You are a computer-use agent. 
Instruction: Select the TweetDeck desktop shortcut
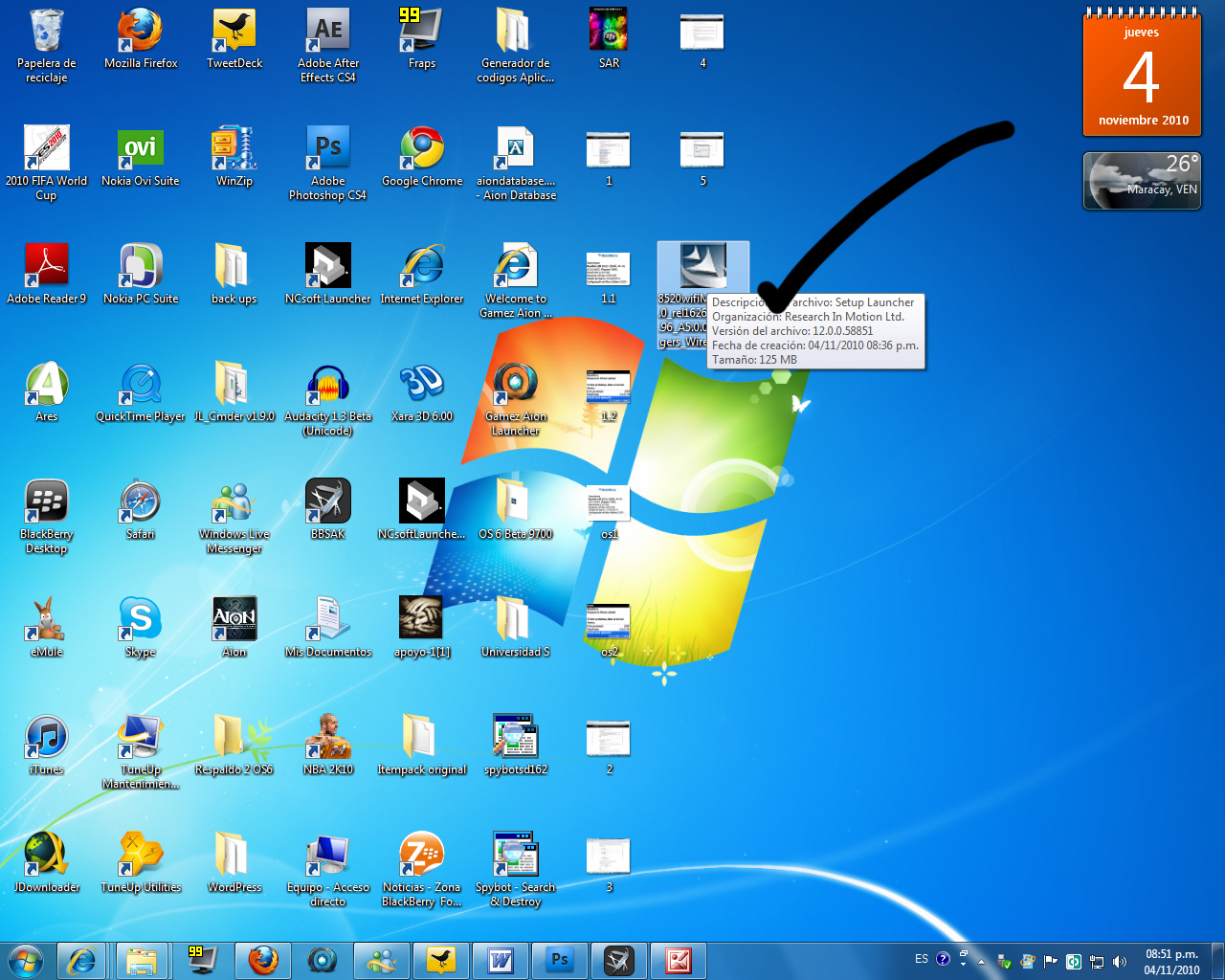coord(234,33)
